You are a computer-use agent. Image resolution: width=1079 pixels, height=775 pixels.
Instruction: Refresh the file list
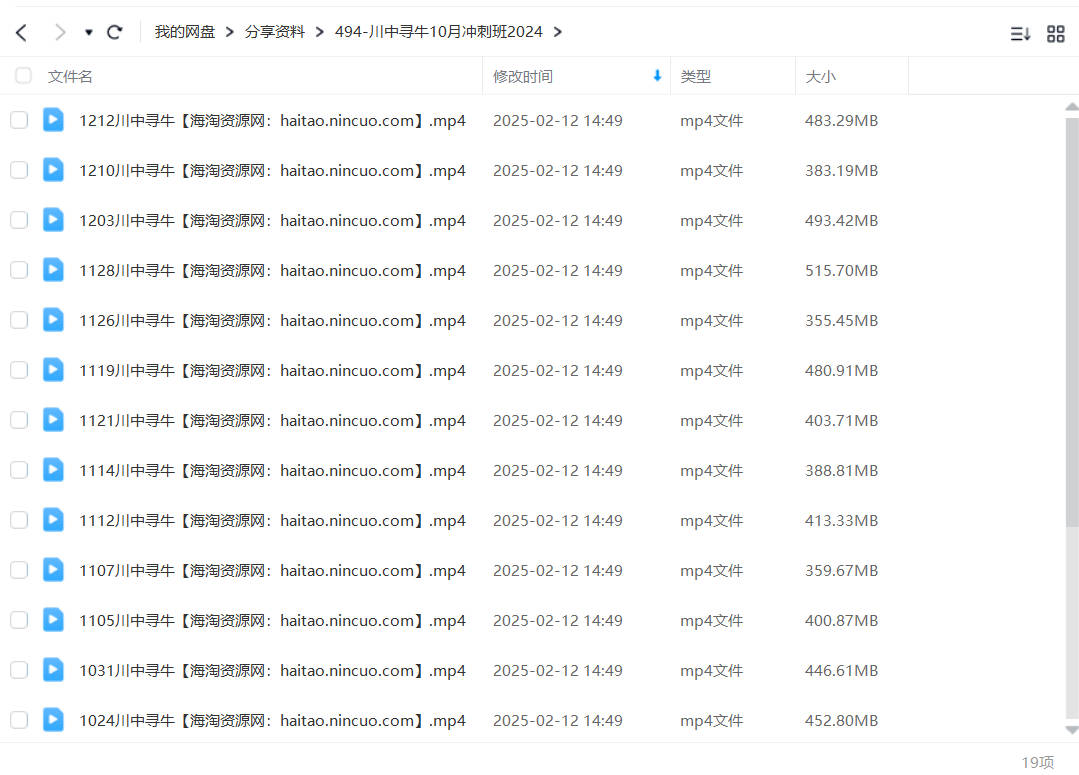(x=115, y=32)
